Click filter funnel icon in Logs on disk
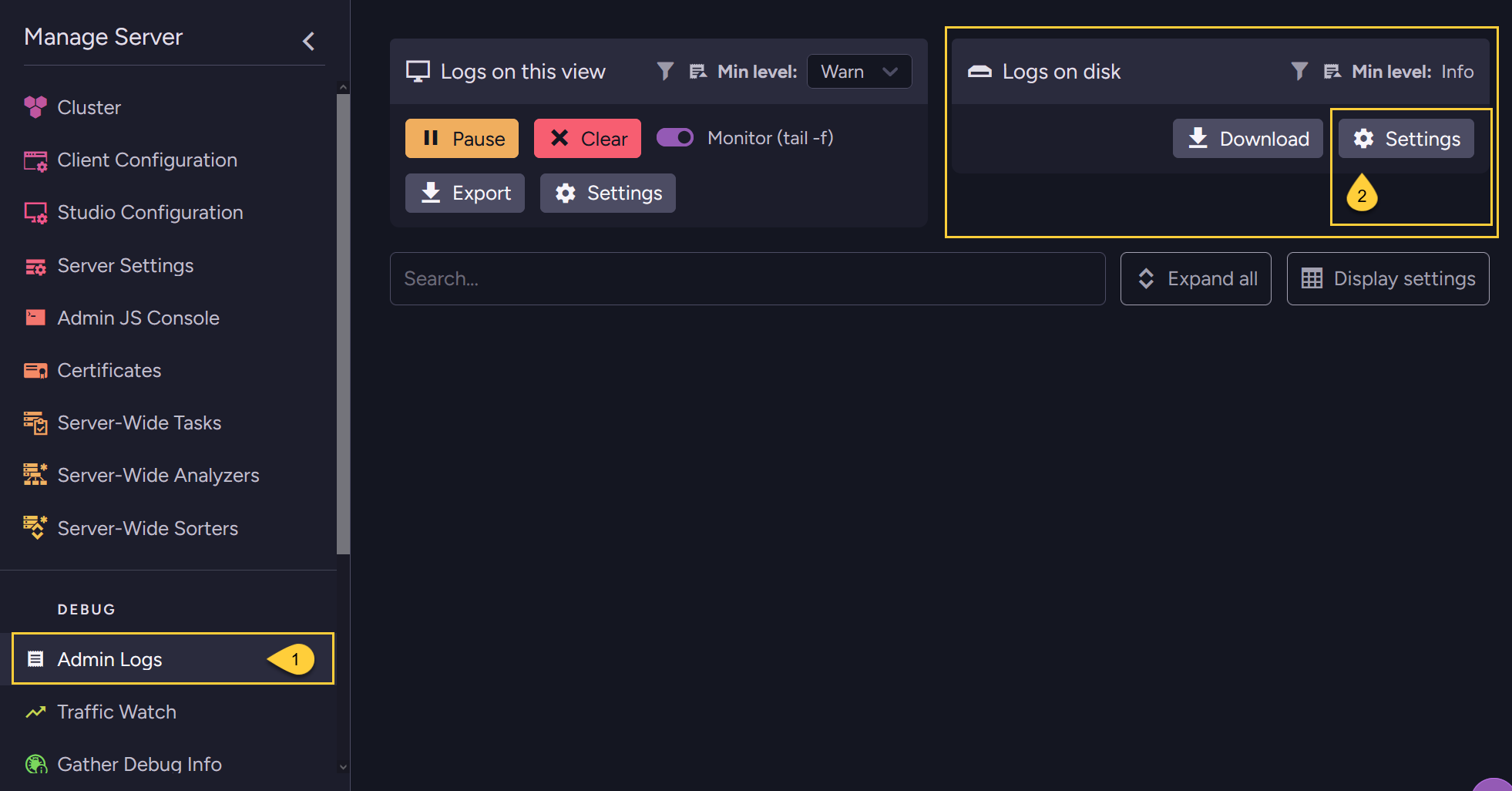 click(1299, 72)
